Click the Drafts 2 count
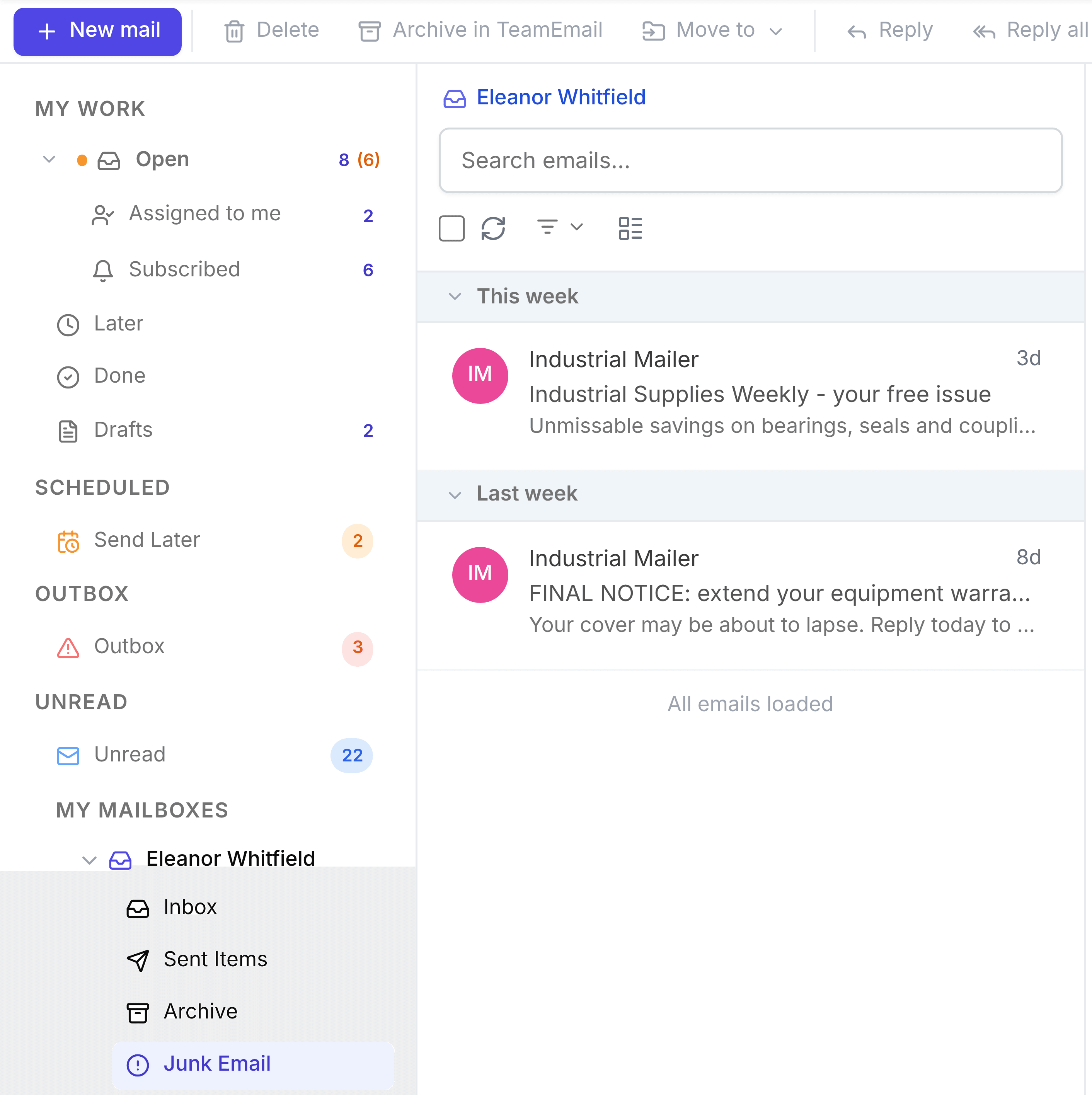 coord(368,431)
